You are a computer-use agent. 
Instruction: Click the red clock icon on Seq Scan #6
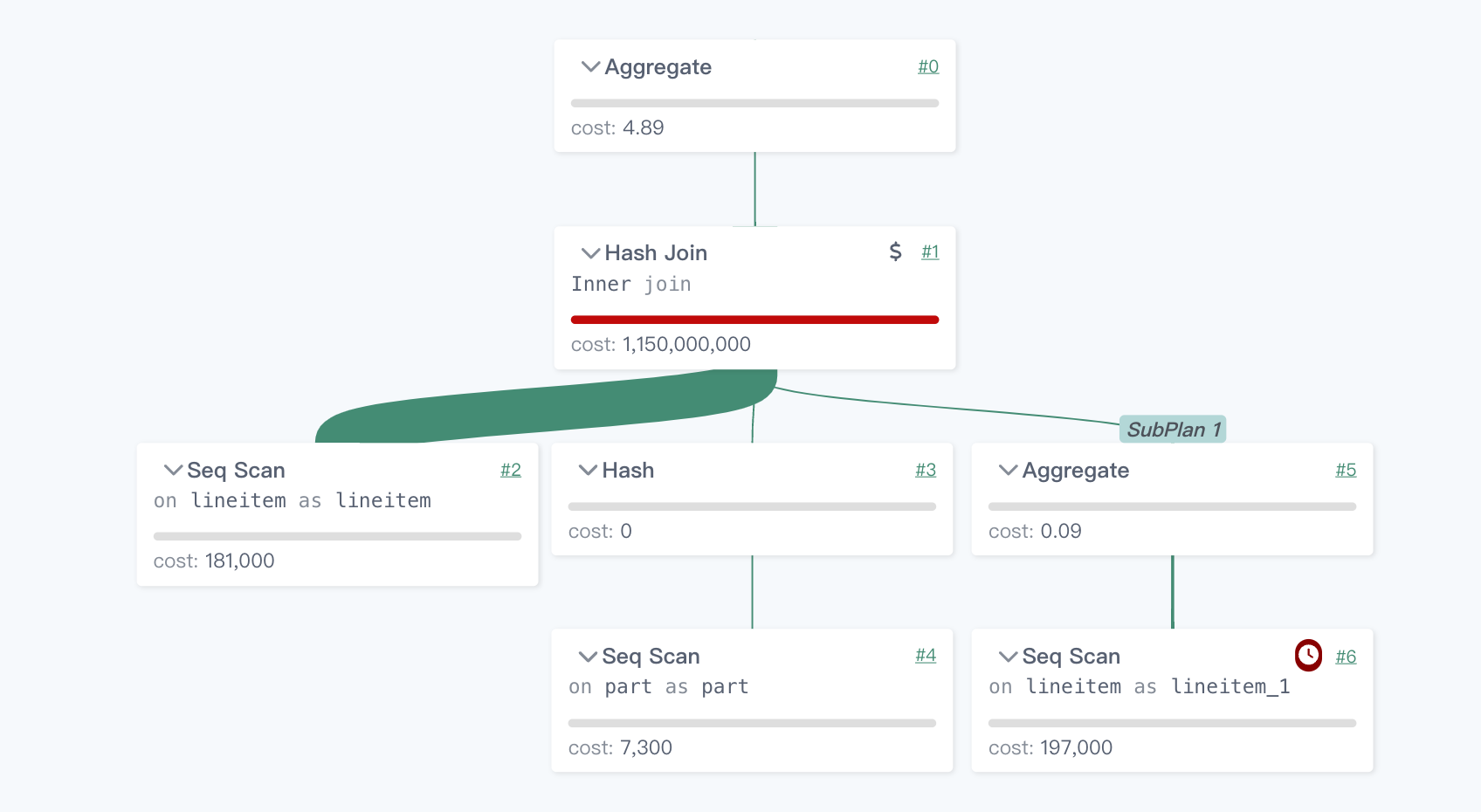pos(1307,655)
